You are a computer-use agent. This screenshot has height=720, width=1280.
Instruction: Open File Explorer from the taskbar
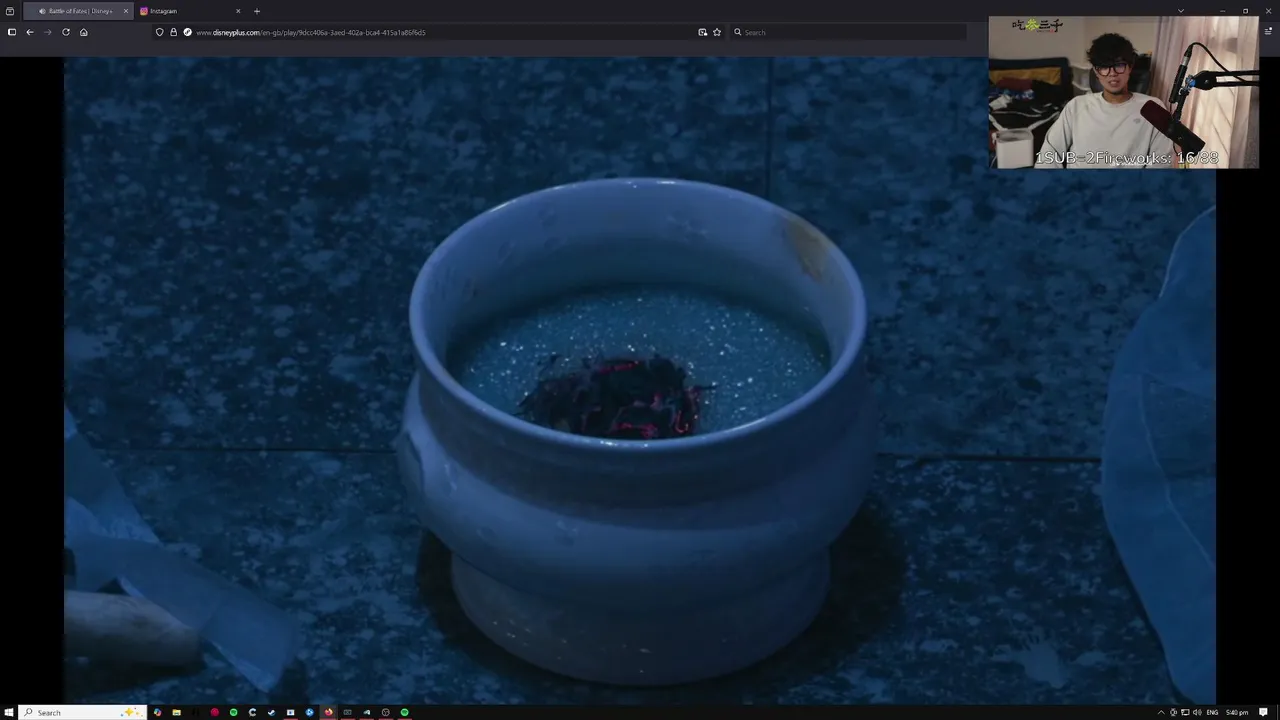tap(176, 712)
